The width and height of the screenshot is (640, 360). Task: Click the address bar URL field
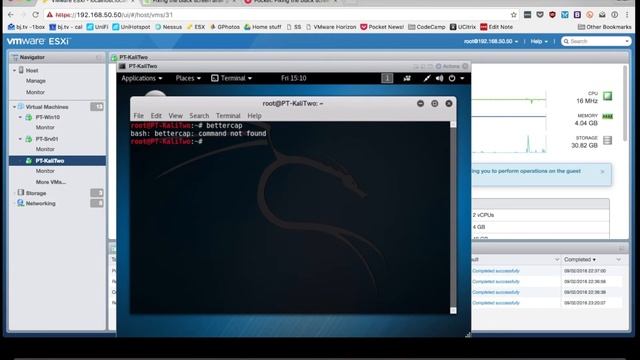coord(278,15)
